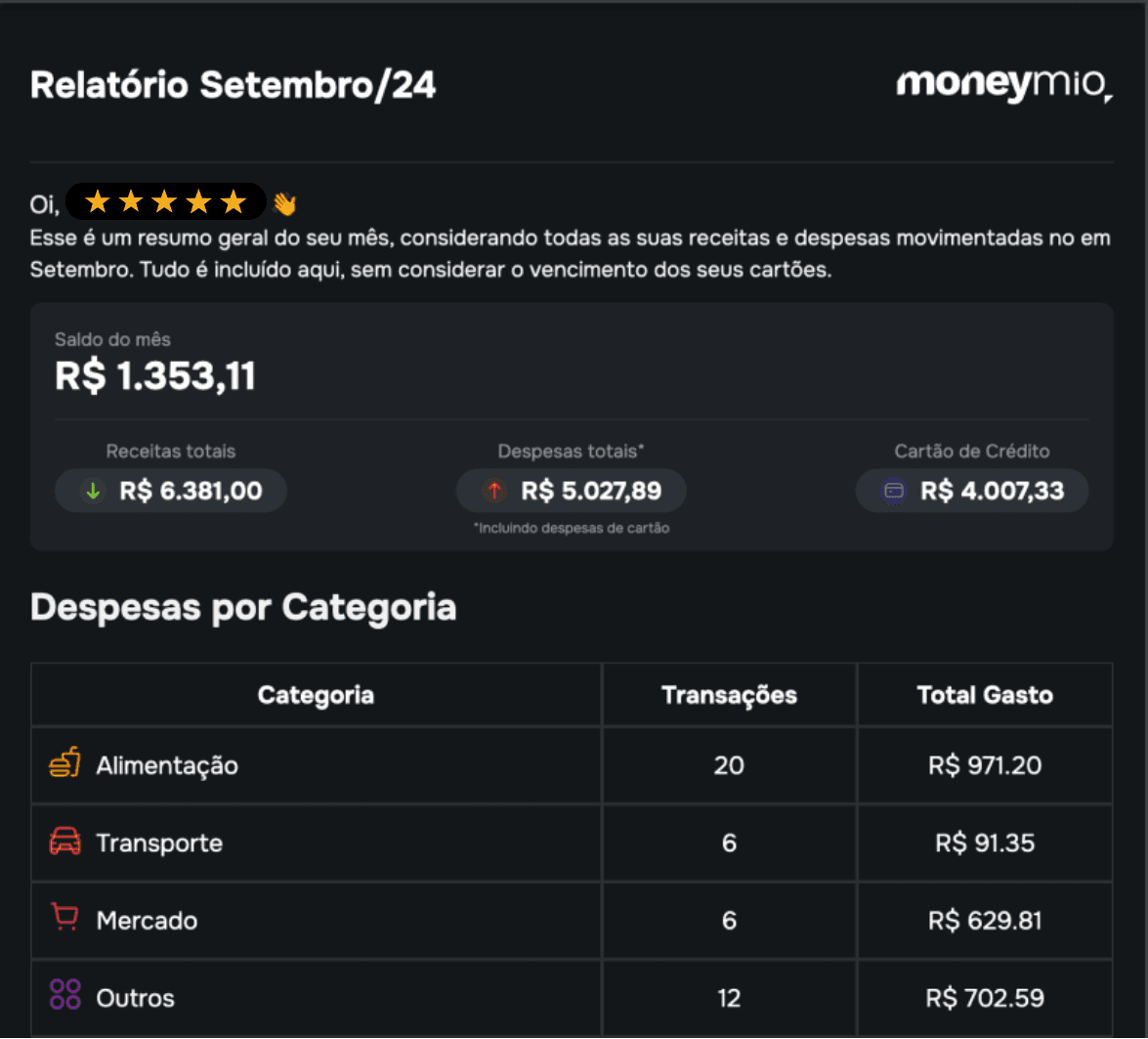The height and width of the screenshot is (1039, 1148).
Task: Select the Cartão de Crédito R$ 4.007,33 pill
Action: click(x=972, y=491)
